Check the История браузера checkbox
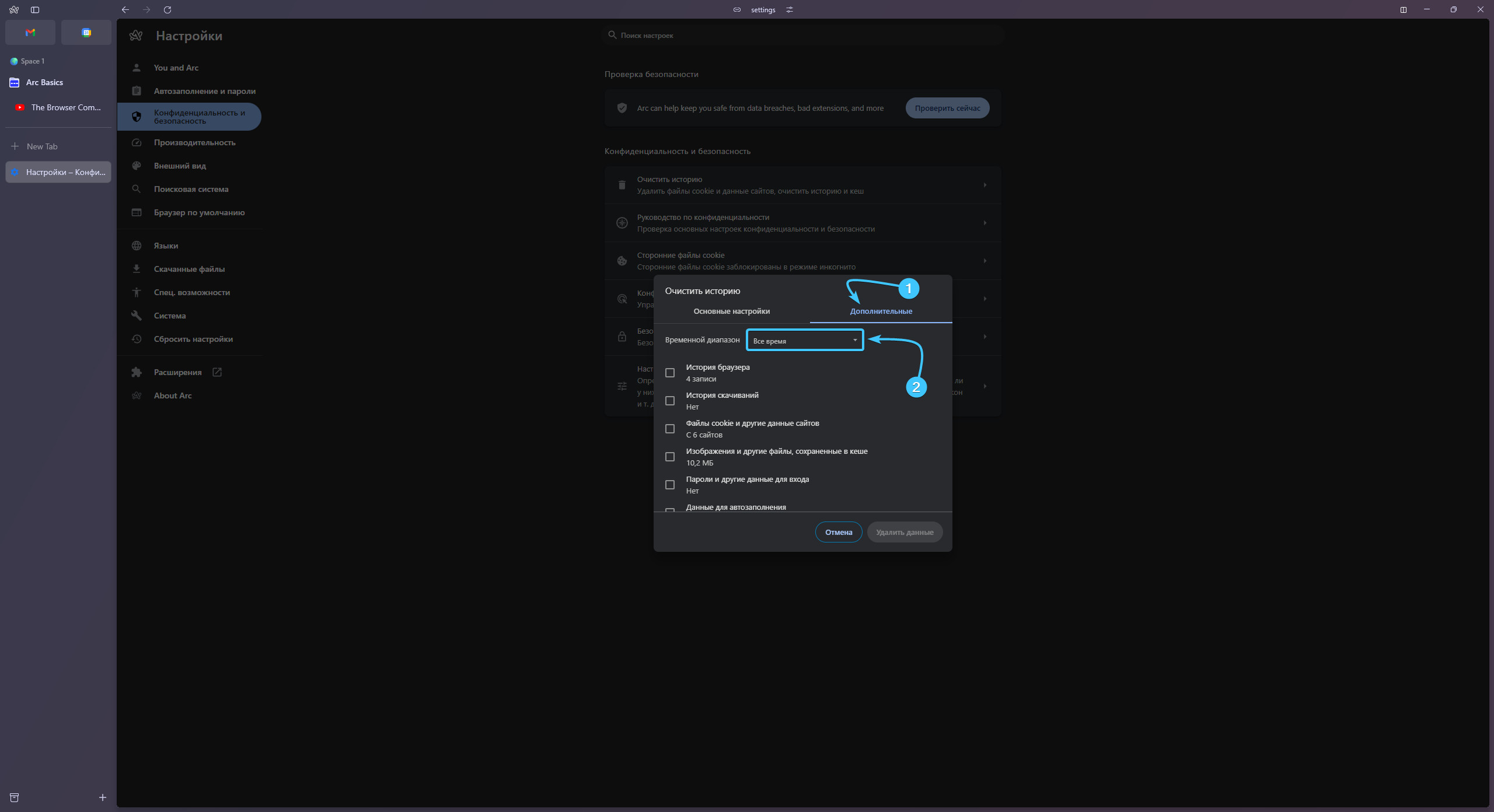This screenshot has width=1494, height=812. coord(670,373)
